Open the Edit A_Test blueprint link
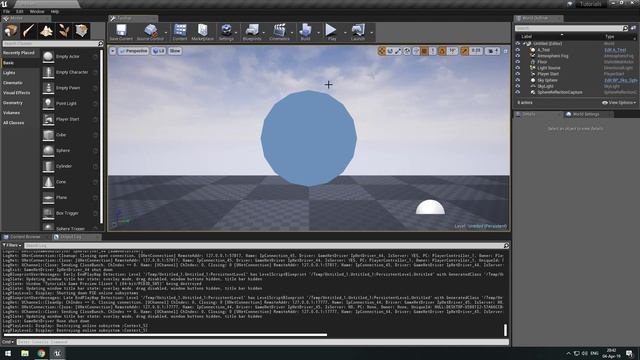Image resolution: width=640 pixels, height=360 pixels. click(x=615, y=50)
